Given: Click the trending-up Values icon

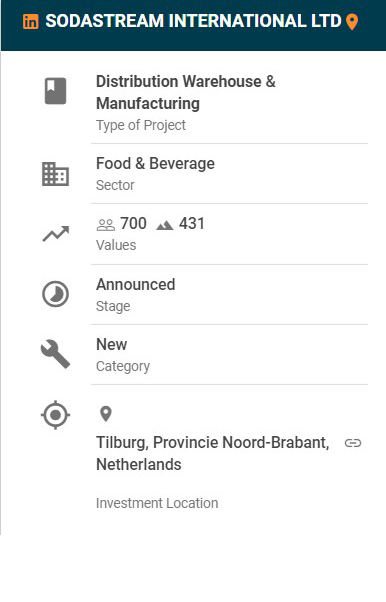Looking at the screenshot, I should click(56, 234).
